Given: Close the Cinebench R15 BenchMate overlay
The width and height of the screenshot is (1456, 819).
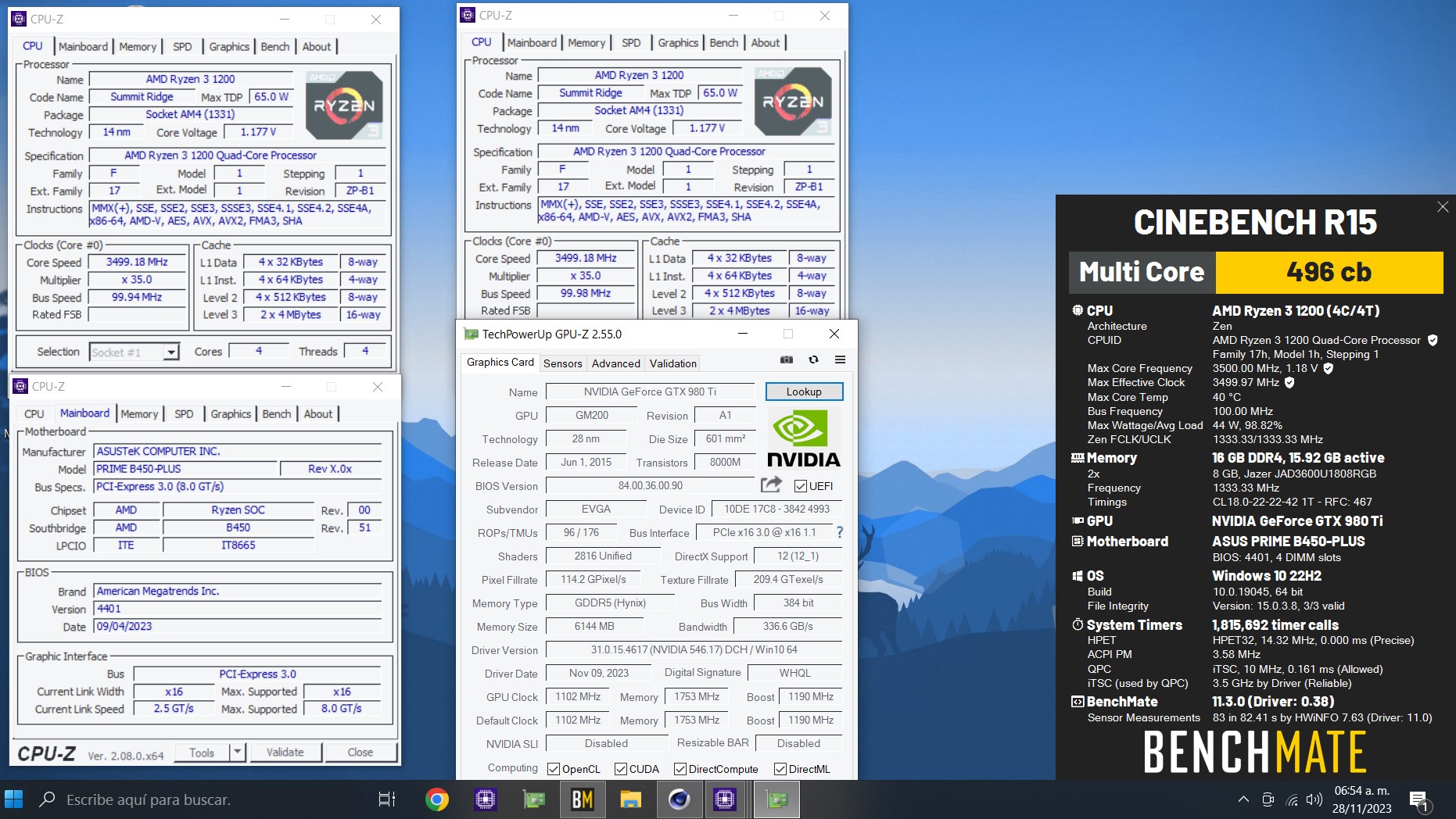Looking at the screenshot, I should point(1443,206).
